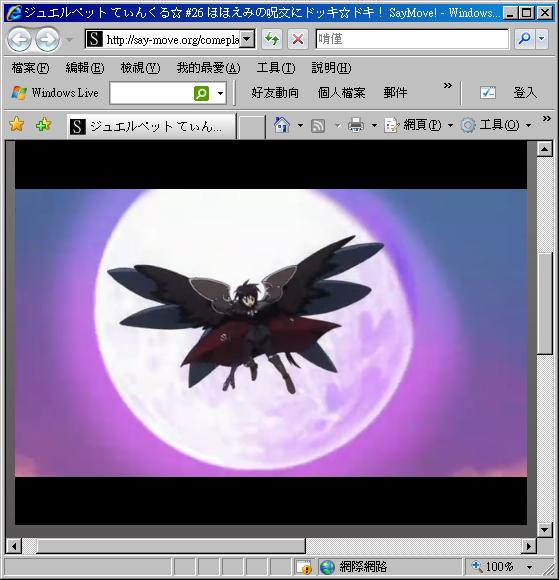
Task: Expand the zoom level dropdown arrow
Action: 529,567
